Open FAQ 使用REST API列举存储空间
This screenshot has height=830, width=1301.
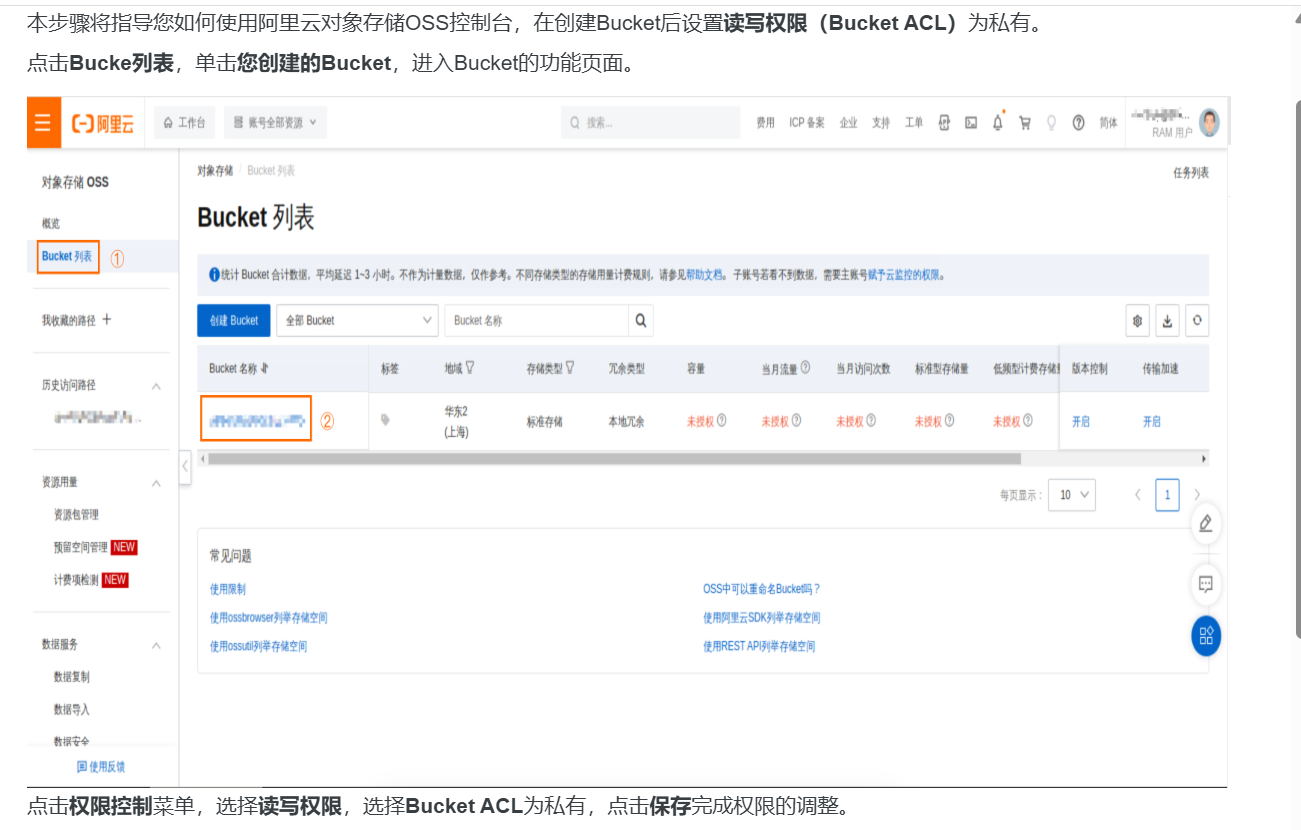759,647
